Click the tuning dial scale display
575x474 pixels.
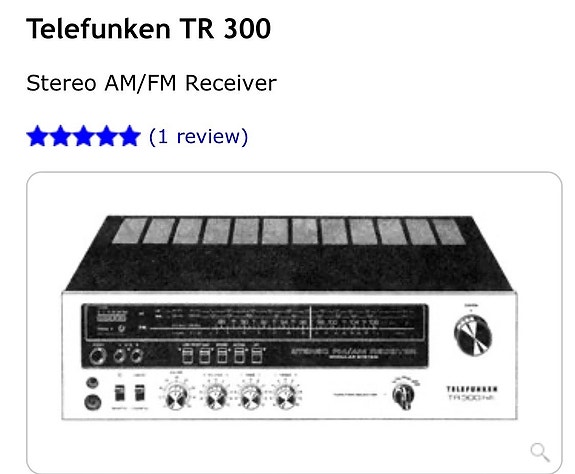pyautogui.click(x=256, y=323)
